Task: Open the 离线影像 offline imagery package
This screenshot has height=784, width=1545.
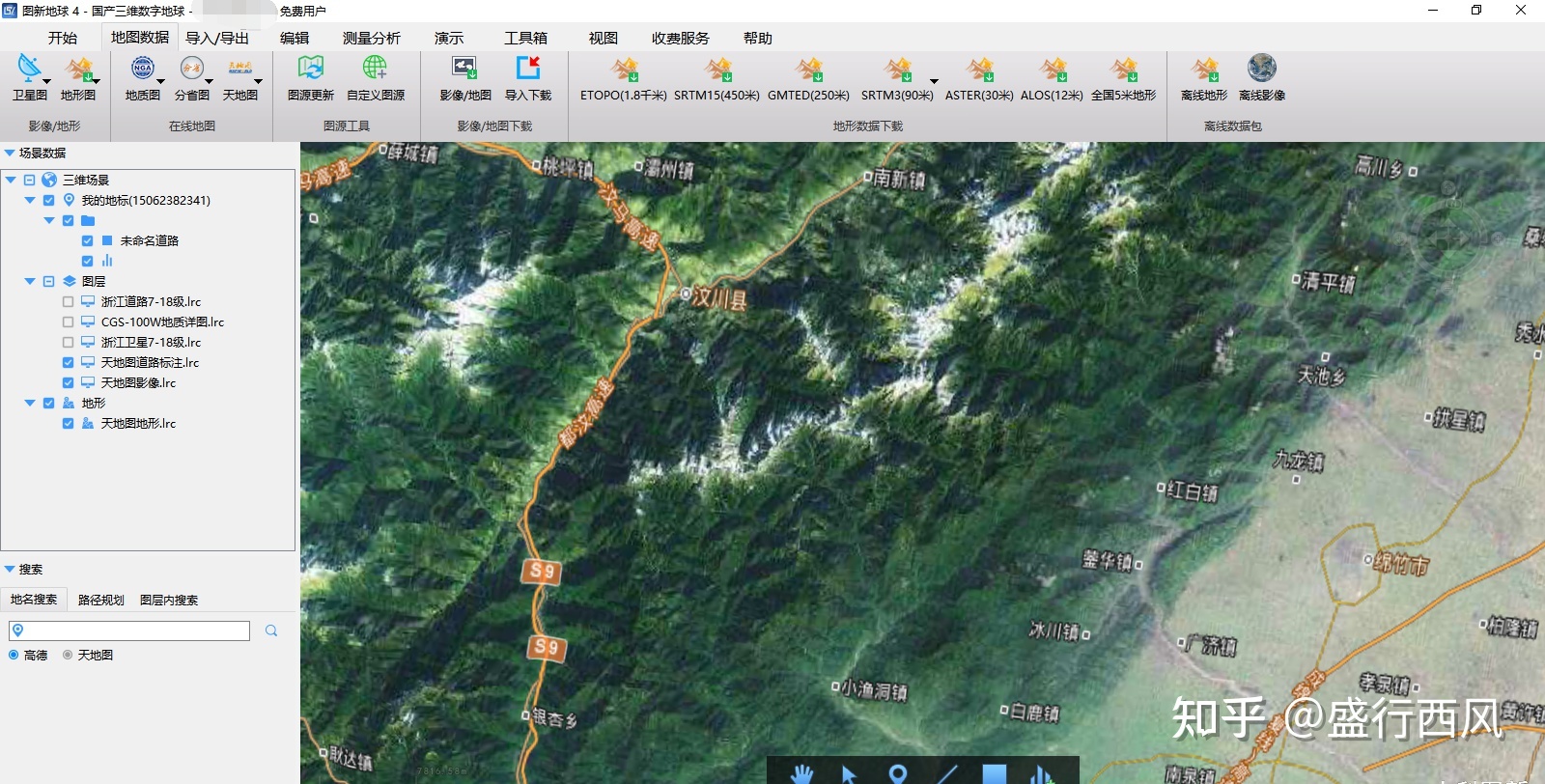Action: click(1261, 70)
